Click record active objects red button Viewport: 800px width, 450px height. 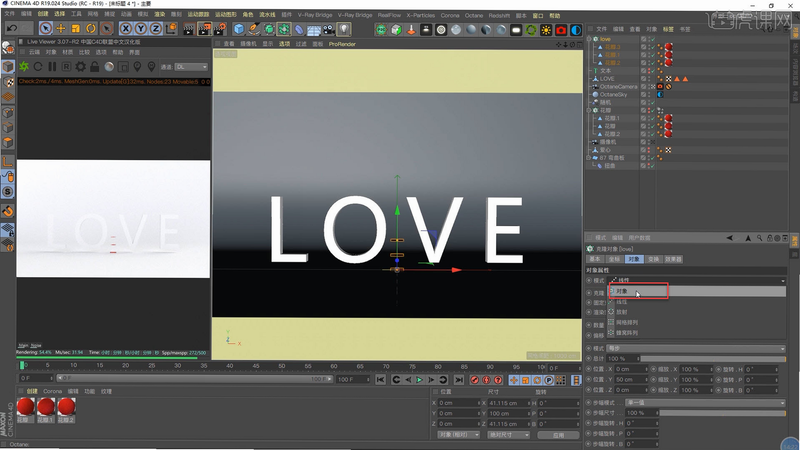pyautogui.click(x=474, y=380)
